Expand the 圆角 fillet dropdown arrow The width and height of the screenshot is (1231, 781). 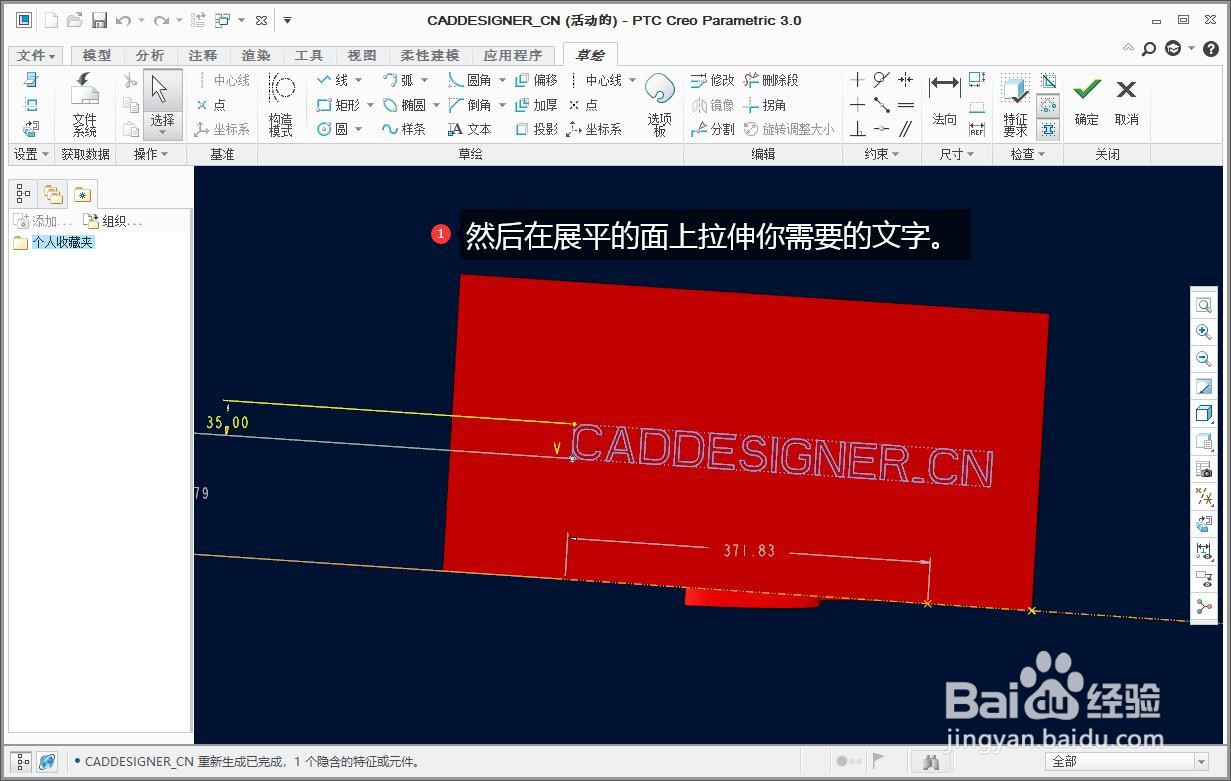click(501, 80)
